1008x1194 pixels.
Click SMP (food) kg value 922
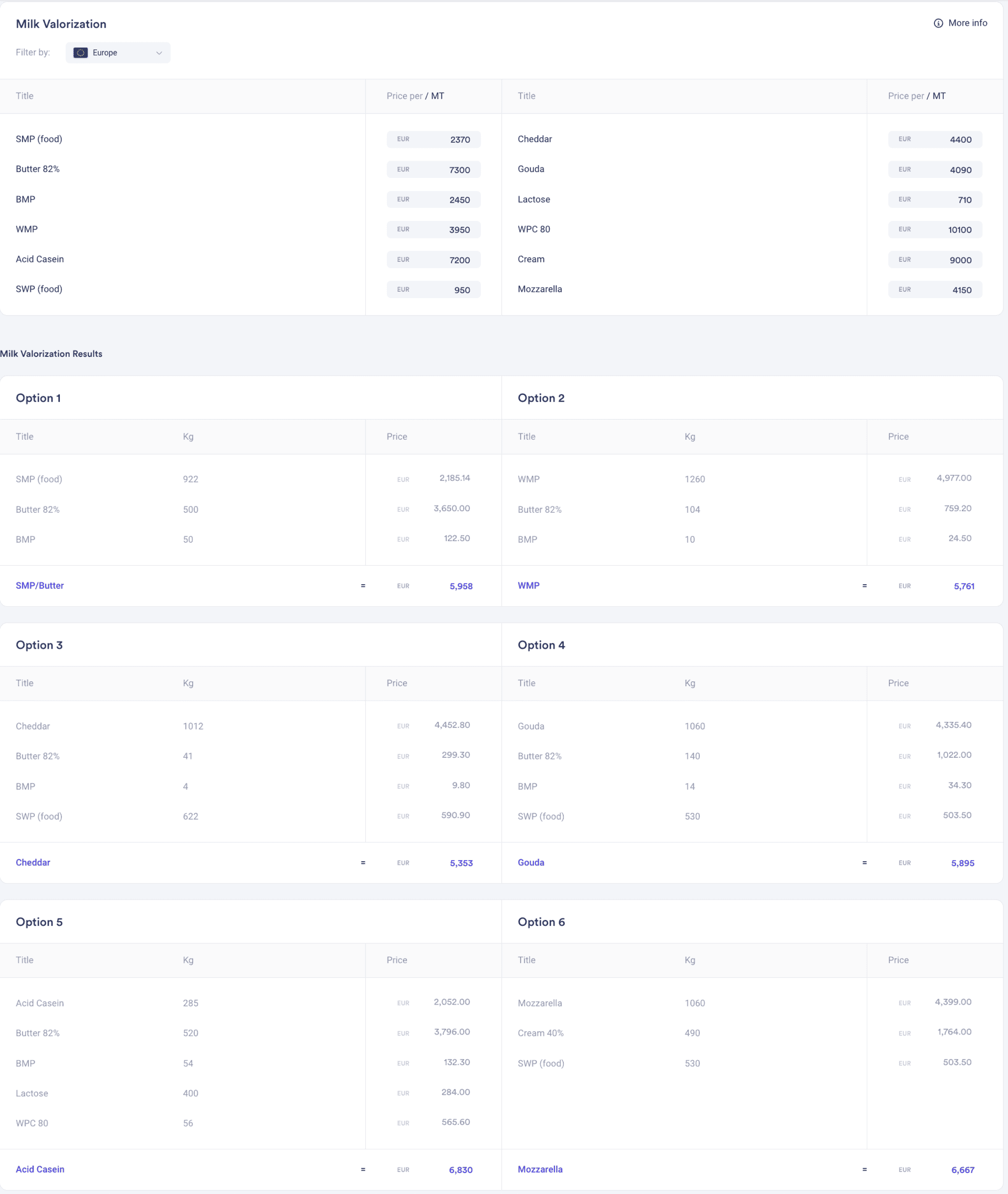pos(191,479)
